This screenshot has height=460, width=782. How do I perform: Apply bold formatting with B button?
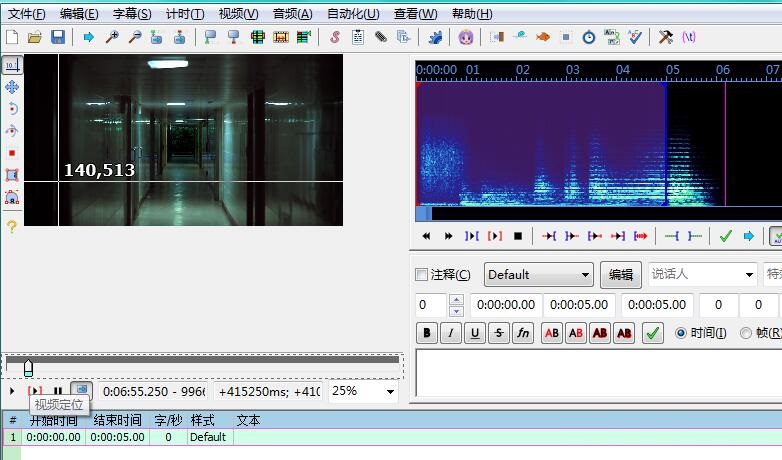[427, 334]
